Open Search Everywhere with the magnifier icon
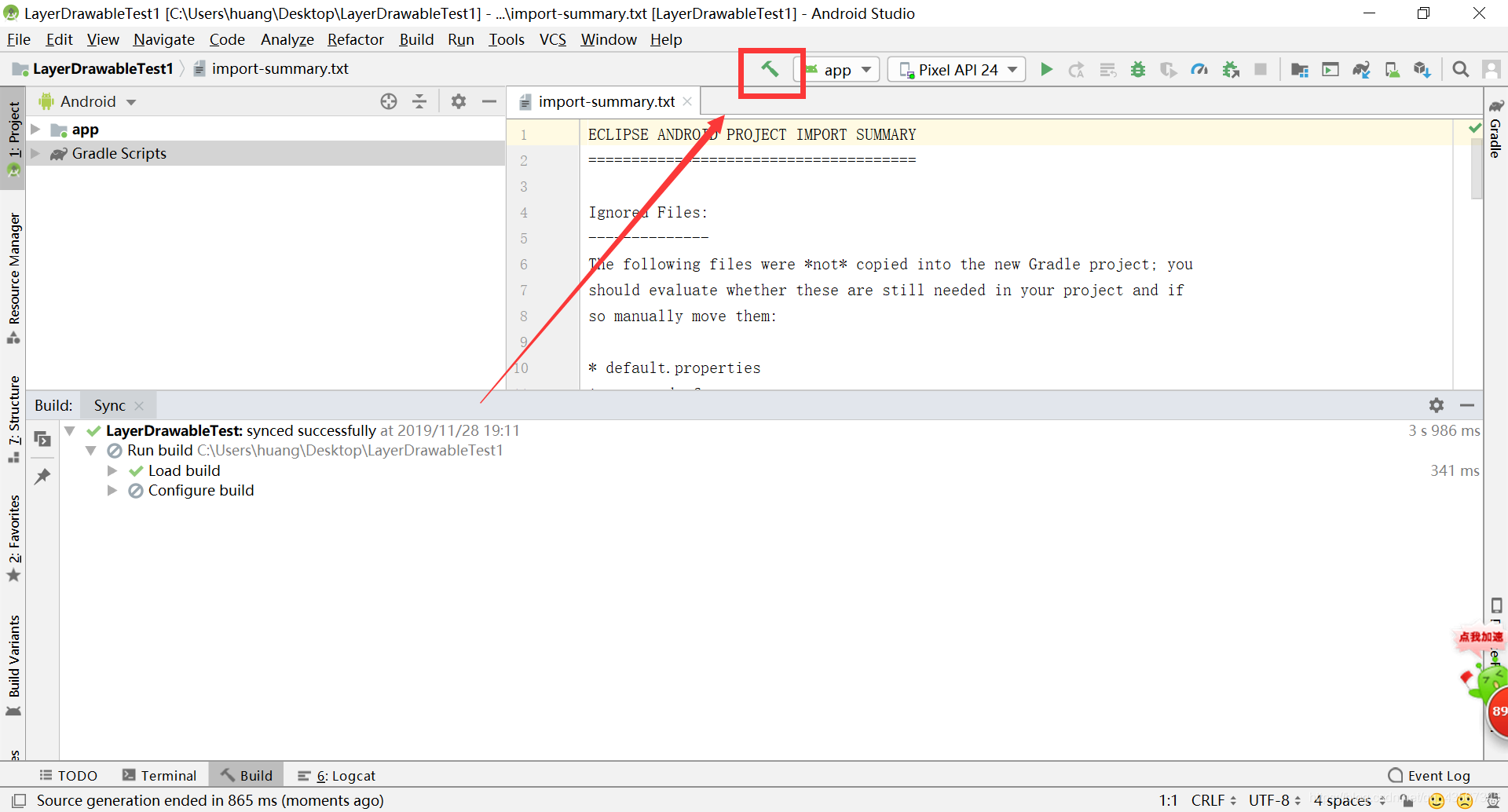This screenshot has width=1508, height=812. 1461,69
